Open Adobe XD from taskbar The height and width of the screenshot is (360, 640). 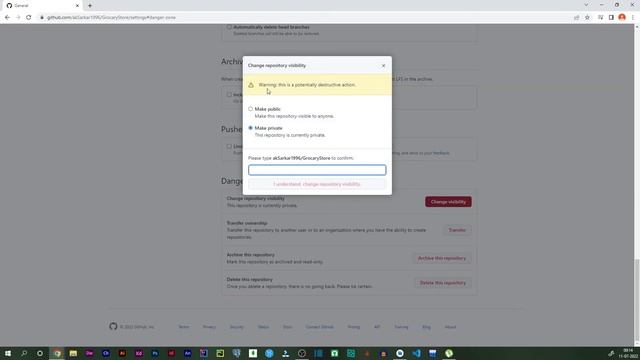(138, 353)
